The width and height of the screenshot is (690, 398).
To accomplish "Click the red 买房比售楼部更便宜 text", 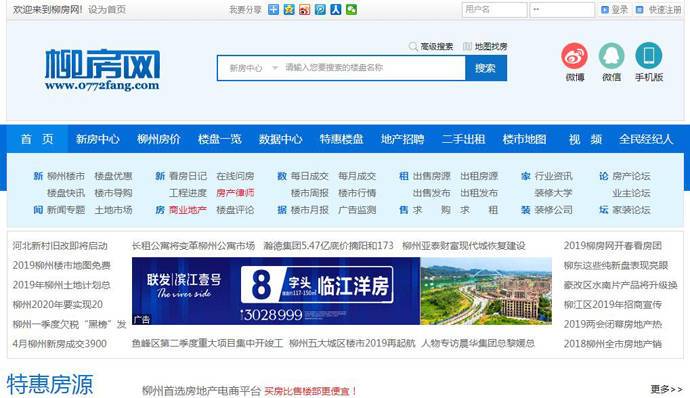I will tap(311, 391).
